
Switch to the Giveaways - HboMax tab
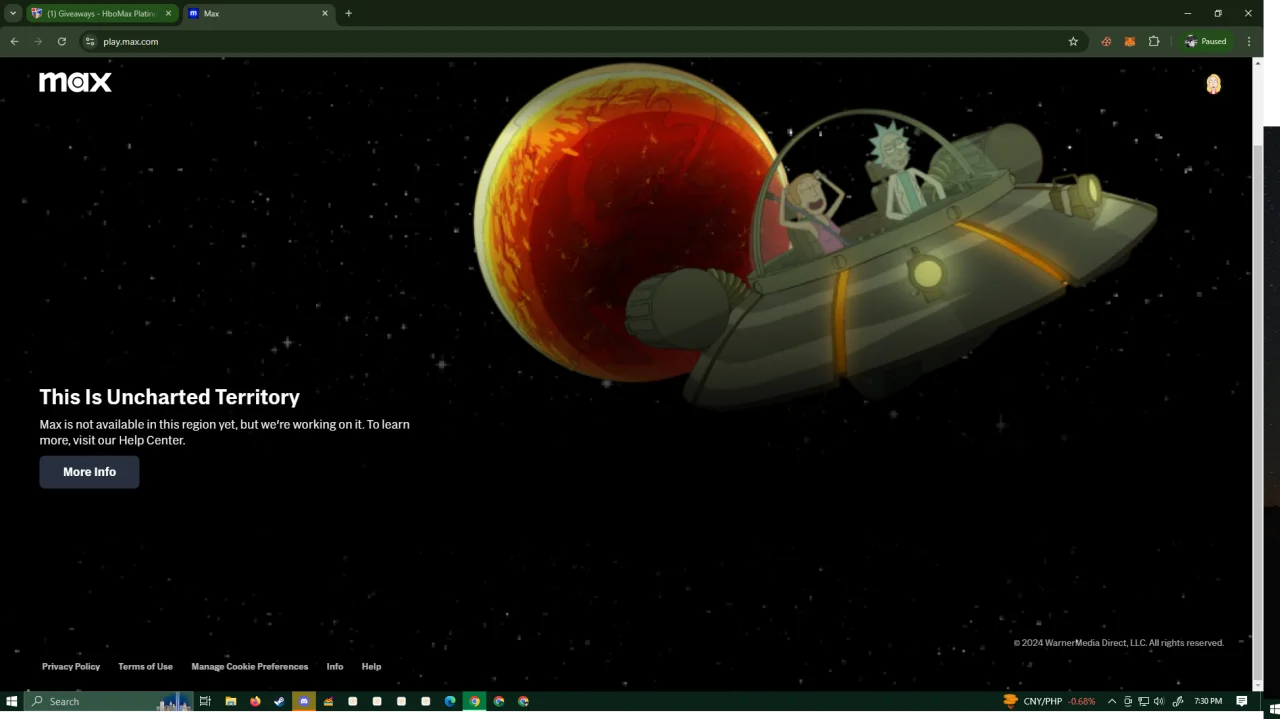(102, 14)
